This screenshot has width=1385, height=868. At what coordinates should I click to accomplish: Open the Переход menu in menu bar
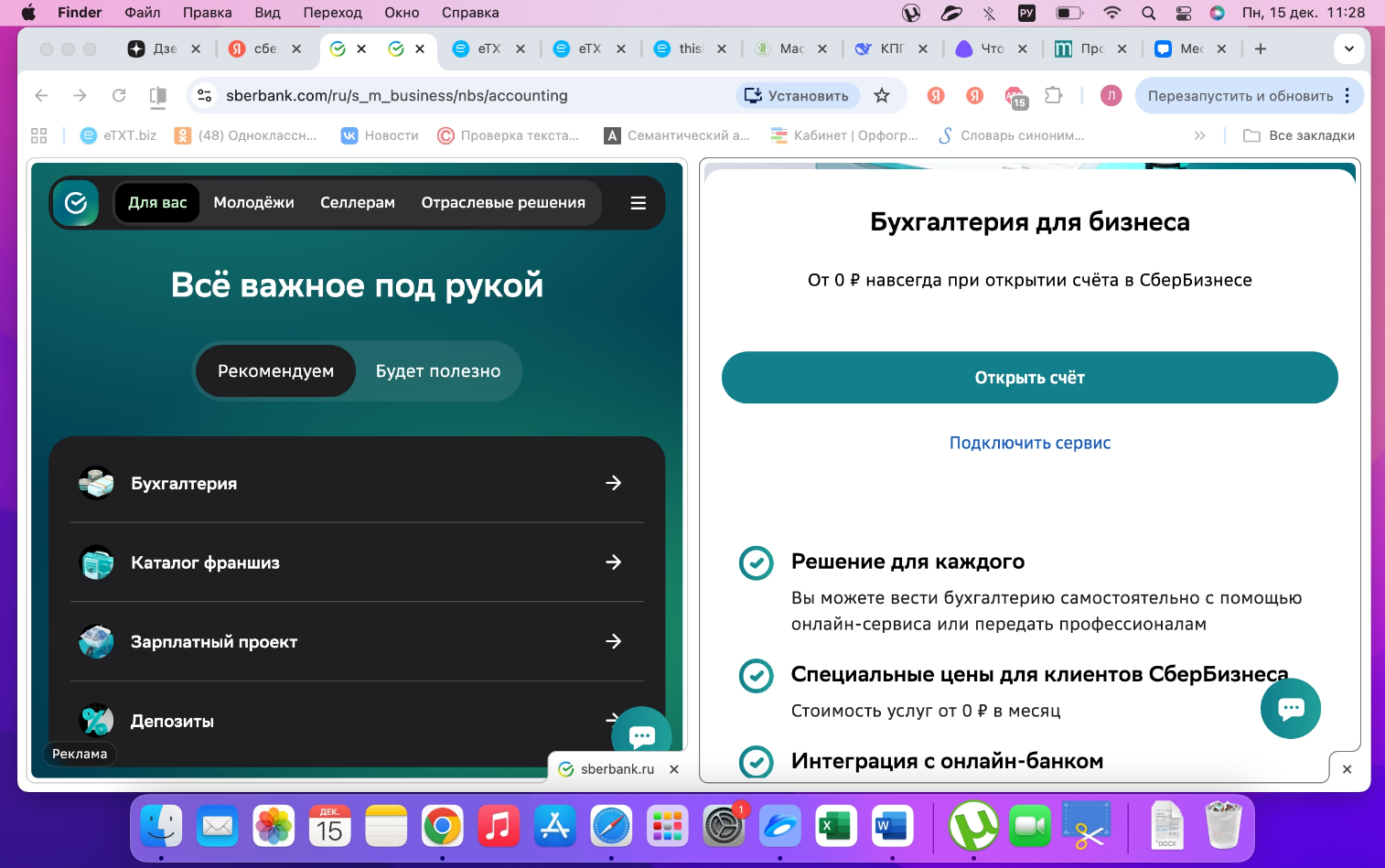pos(332,13)
